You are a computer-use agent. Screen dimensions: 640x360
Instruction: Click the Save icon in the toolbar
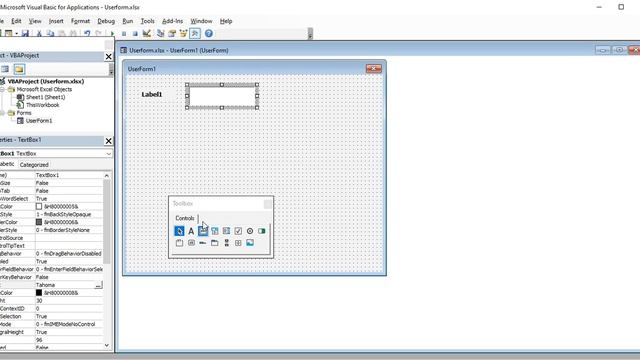click(x=25, y=33)
